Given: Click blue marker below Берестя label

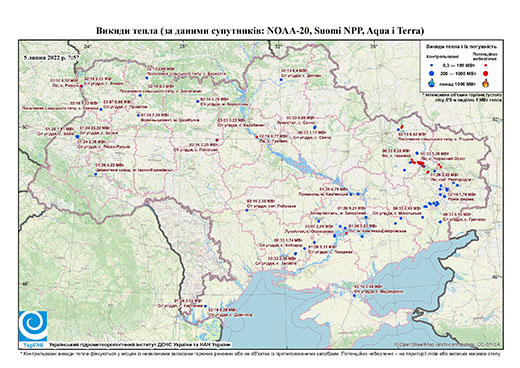Looking at the screenshot, I should (147, 78).
